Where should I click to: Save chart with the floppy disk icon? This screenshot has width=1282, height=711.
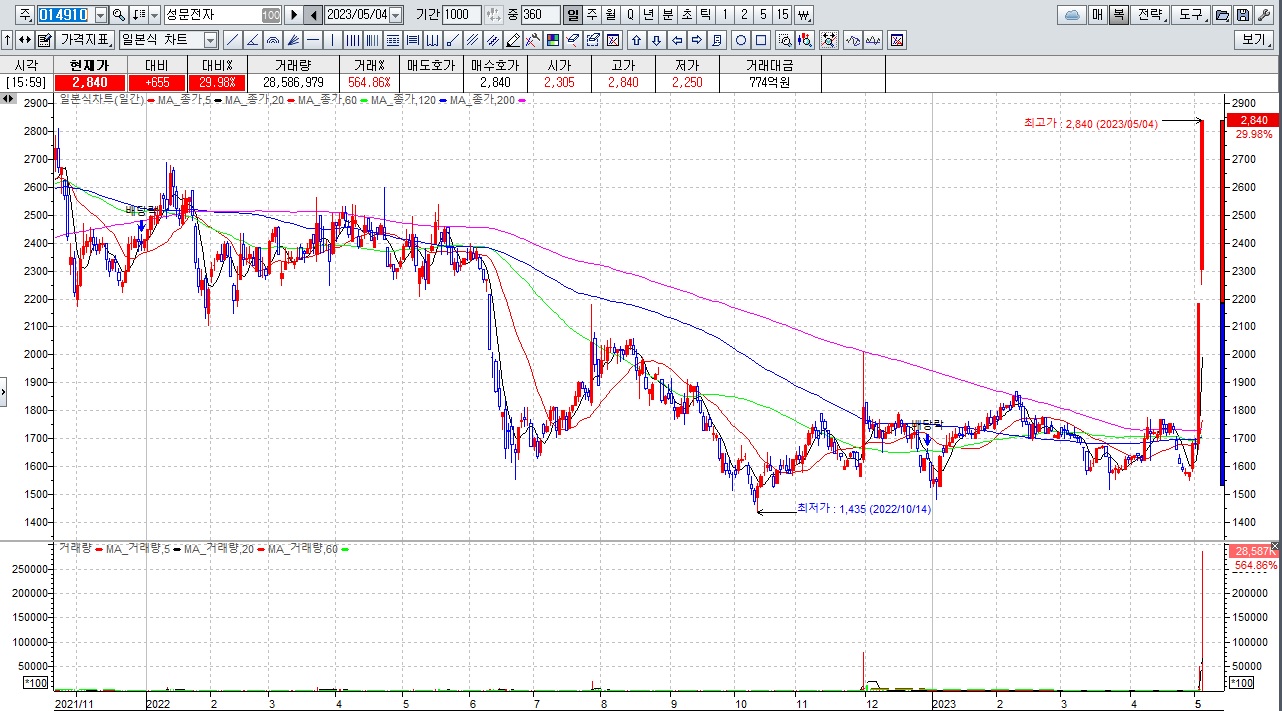(x=1242, y=15)
